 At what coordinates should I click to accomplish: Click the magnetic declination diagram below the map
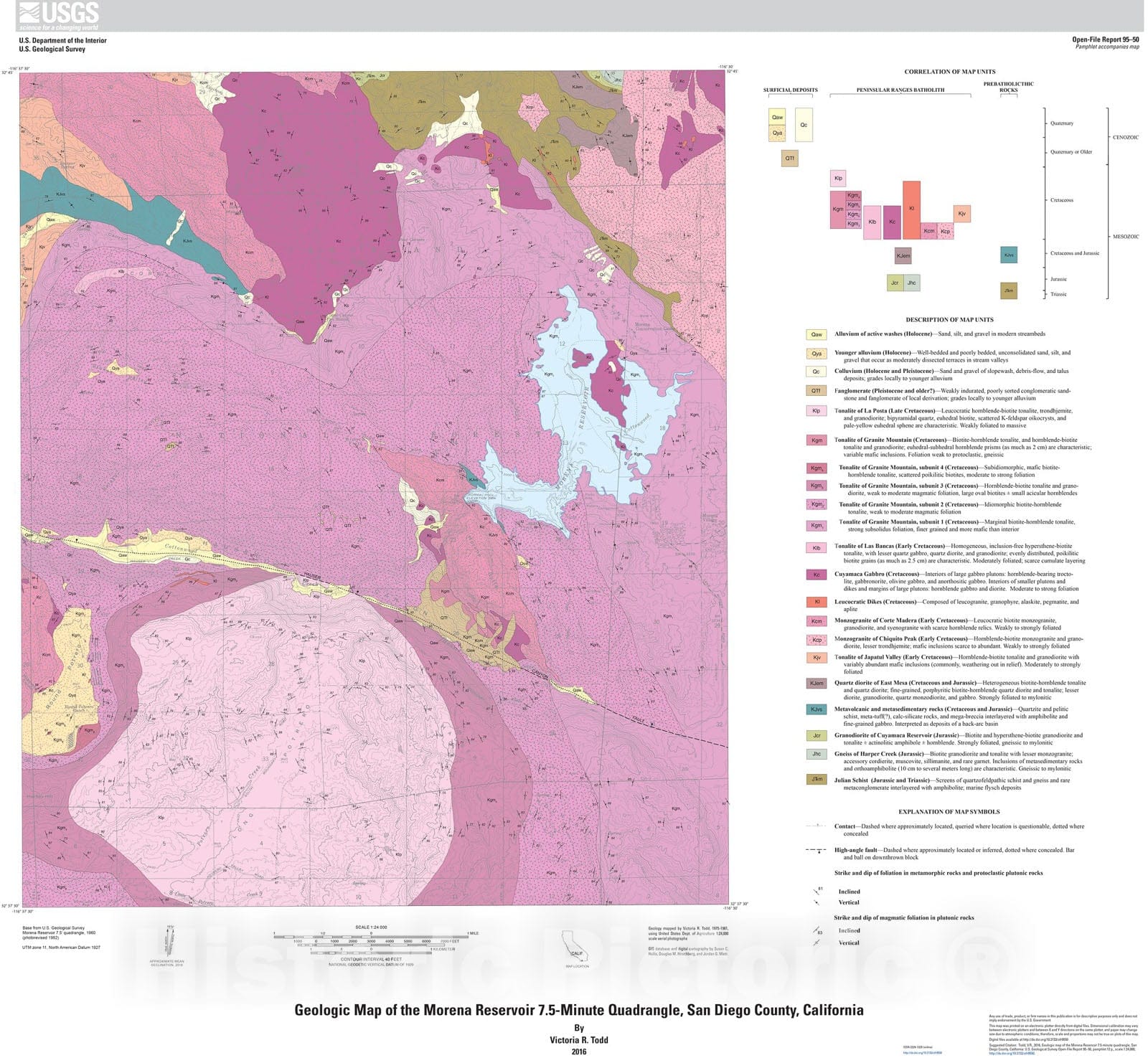coord(169,942)
